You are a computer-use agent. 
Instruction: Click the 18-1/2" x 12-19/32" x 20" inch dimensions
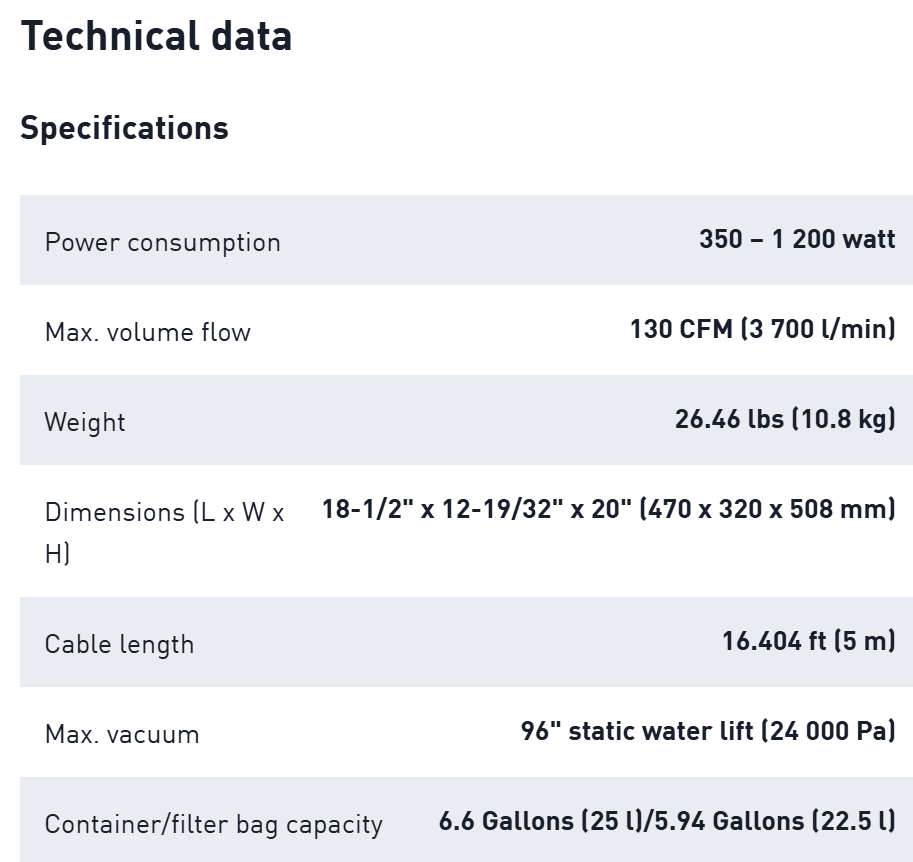click(x=477, y=509)
